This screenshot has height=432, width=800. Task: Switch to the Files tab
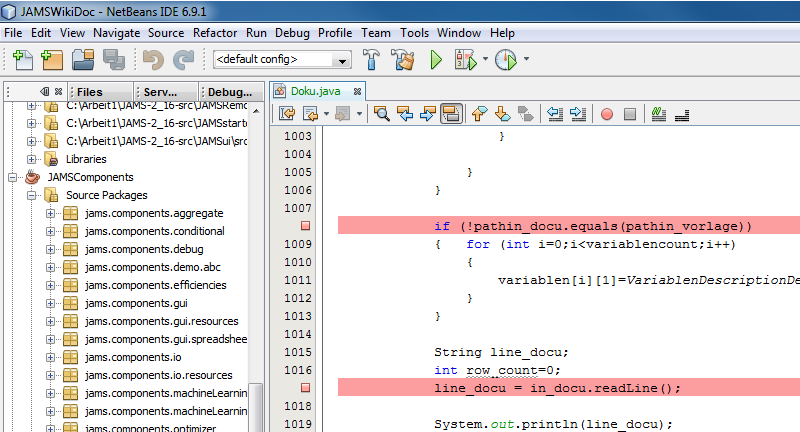click(x=89, y=91)
